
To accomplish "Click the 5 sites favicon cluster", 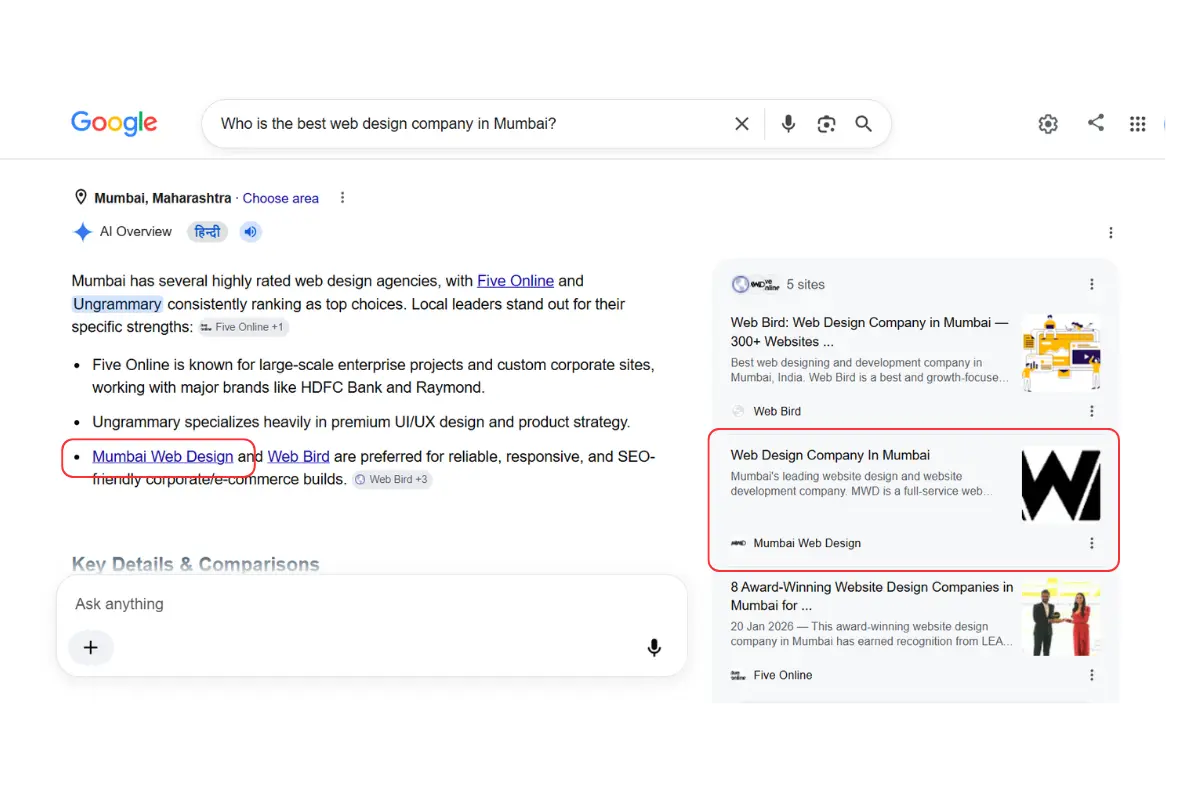I will pyautogui.click(x=755, y=285).
